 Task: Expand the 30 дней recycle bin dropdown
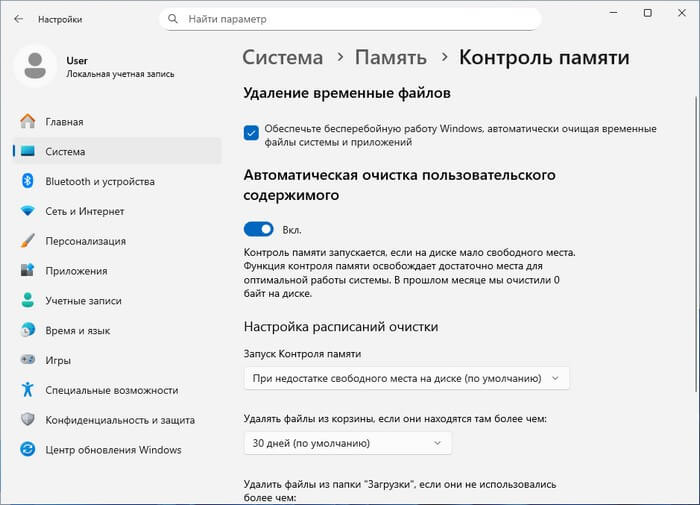tap(347, 443)
